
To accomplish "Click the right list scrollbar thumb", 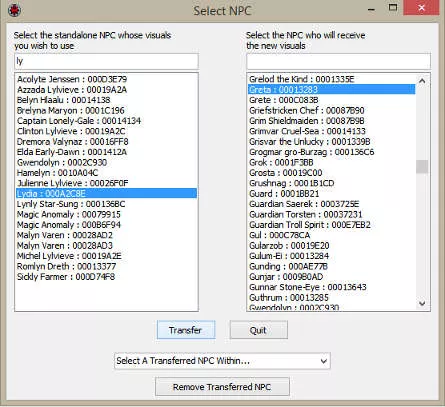I will click(422, 167).
